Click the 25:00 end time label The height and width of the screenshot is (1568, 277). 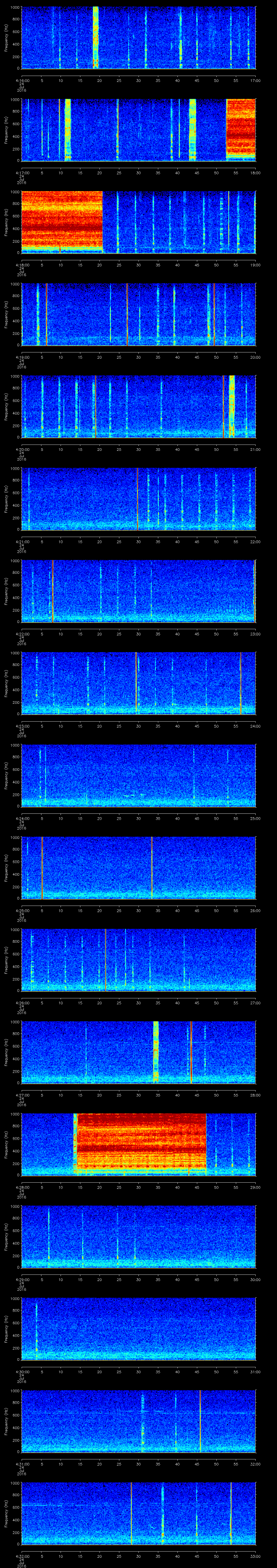coord(256,818)
